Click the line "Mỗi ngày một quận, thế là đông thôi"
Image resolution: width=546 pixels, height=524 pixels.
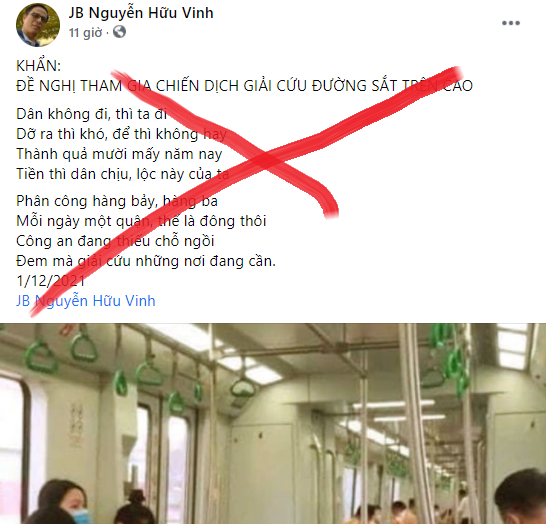[141, 221]
